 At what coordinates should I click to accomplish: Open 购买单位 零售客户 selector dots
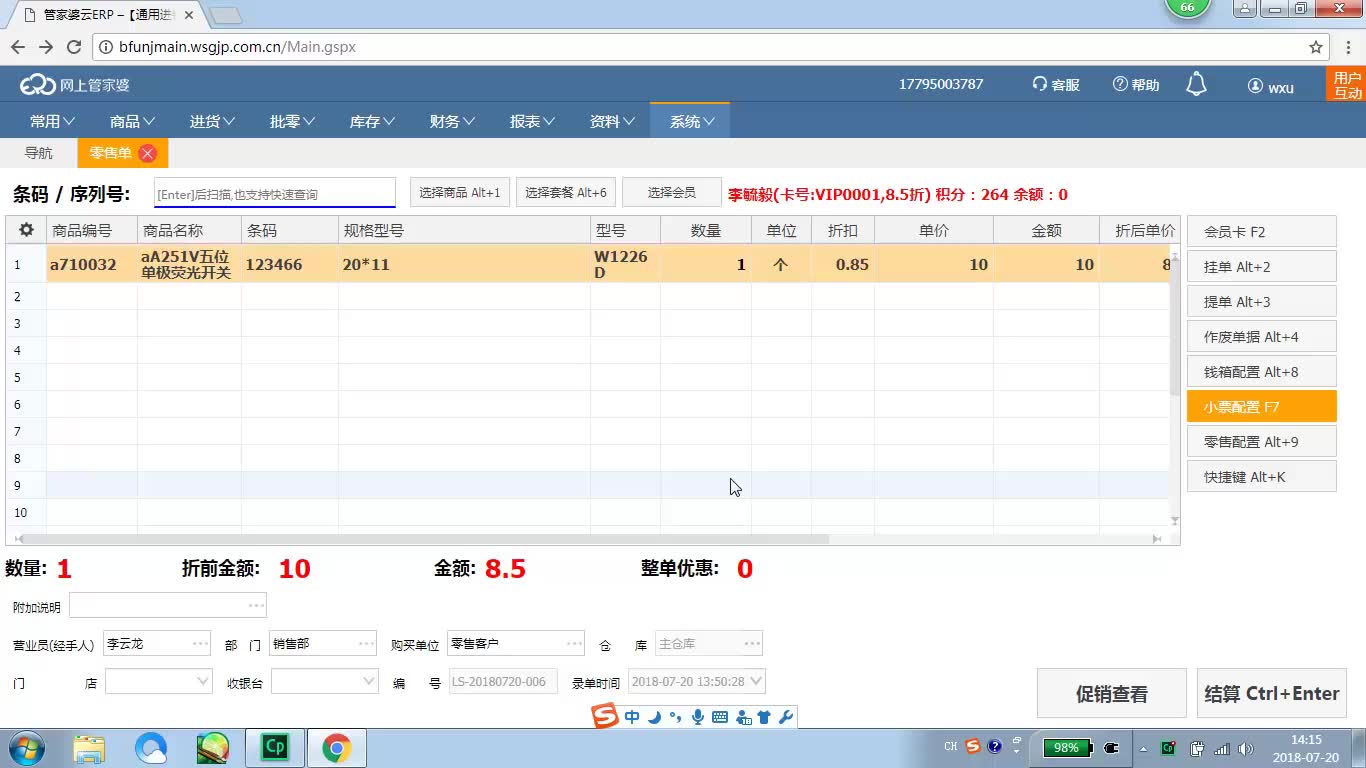(x=574, y=643)
